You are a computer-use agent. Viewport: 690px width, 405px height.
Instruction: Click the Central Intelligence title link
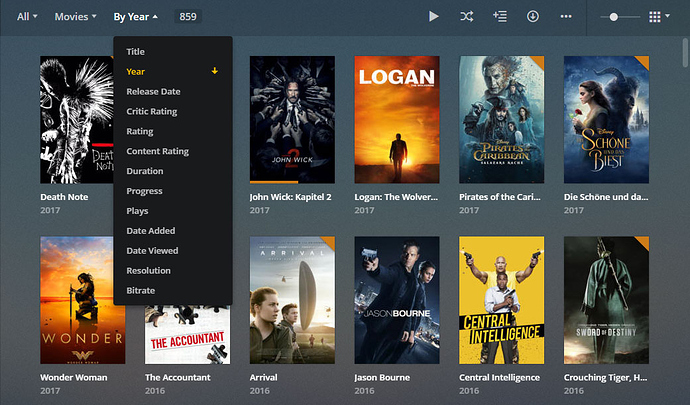pos(499,377)
